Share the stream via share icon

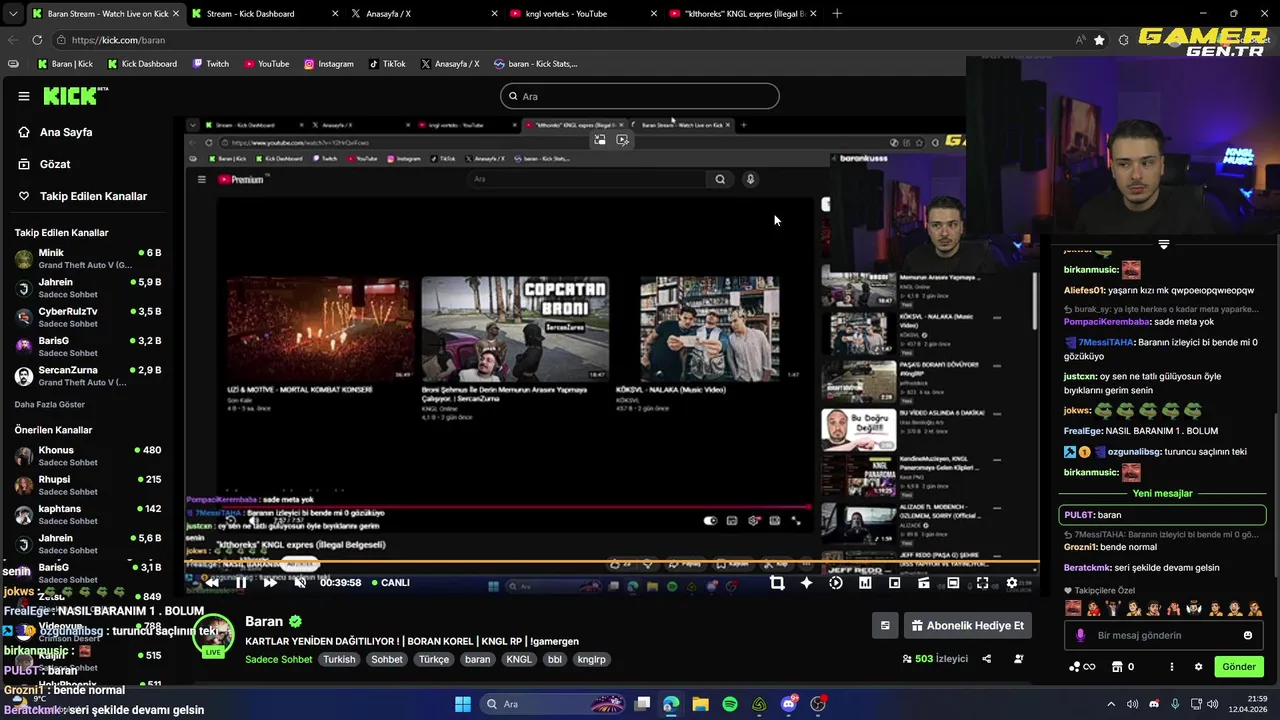(987, 659)
